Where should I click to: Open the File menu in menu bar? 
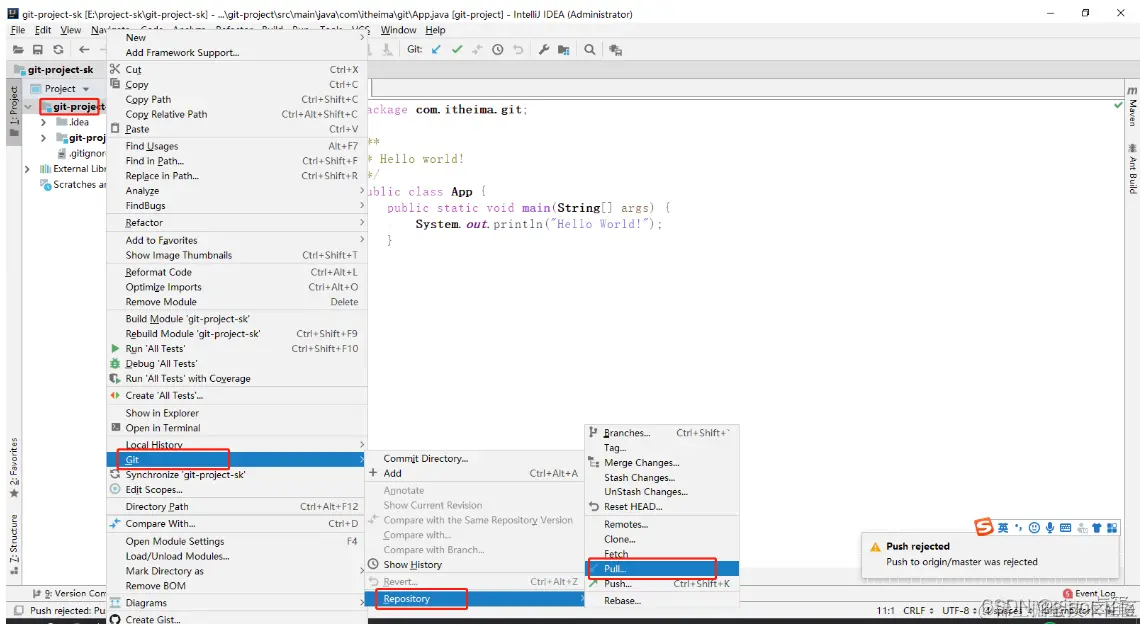pos(18,30)
